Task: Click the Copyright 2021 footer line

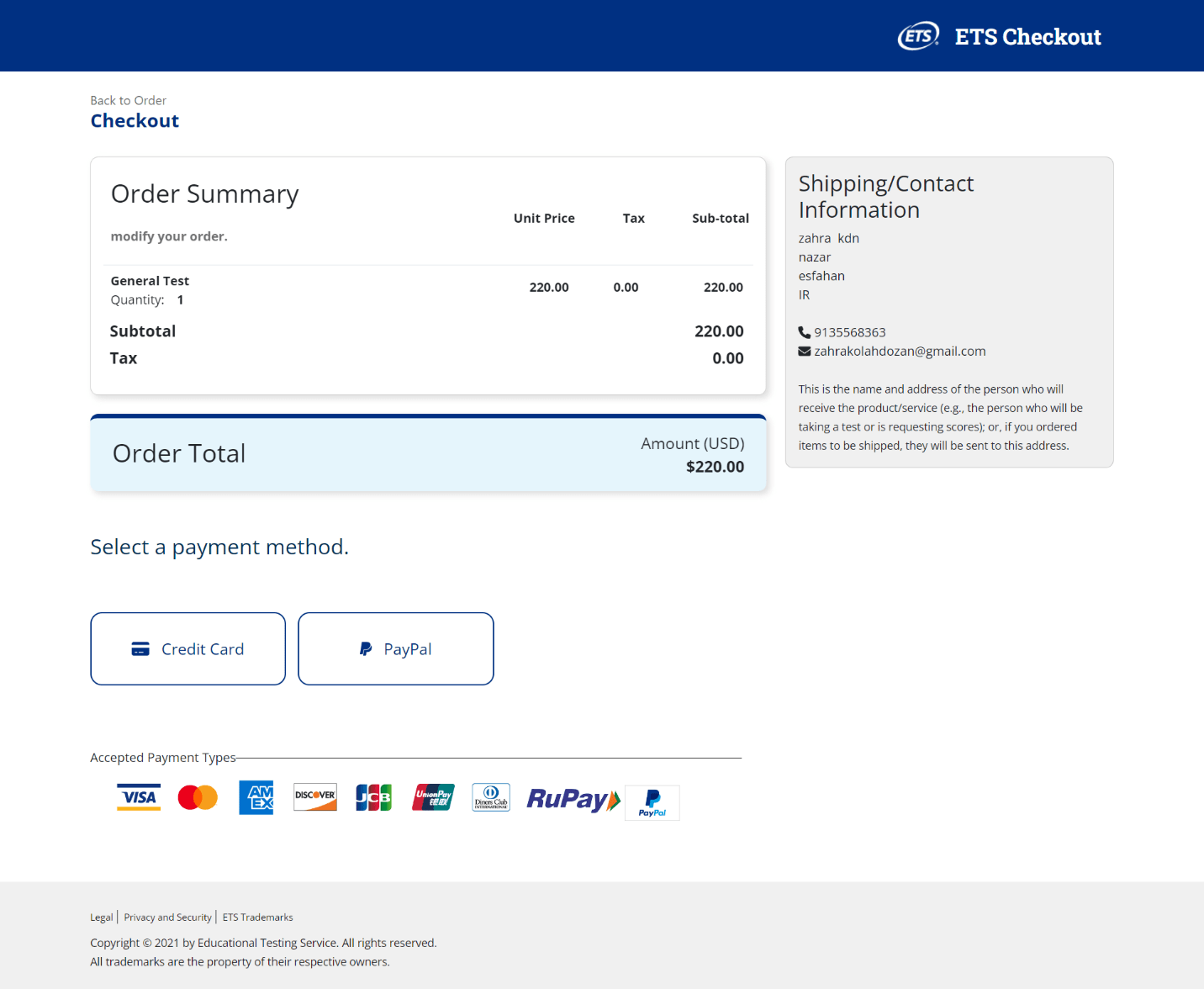Action: (x=263, y=943)
